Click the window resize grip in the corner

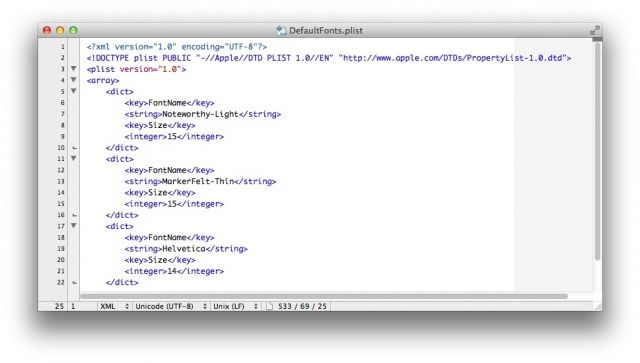(598, 307)
